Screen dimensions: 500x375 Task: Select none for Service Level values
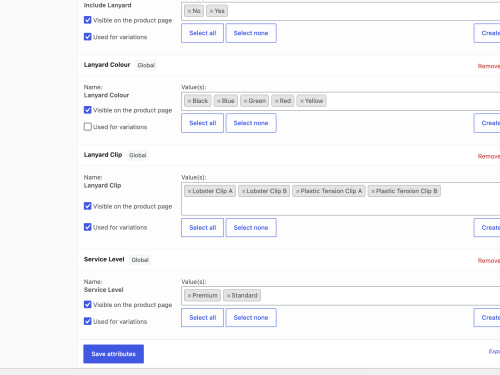pos(251,318)
